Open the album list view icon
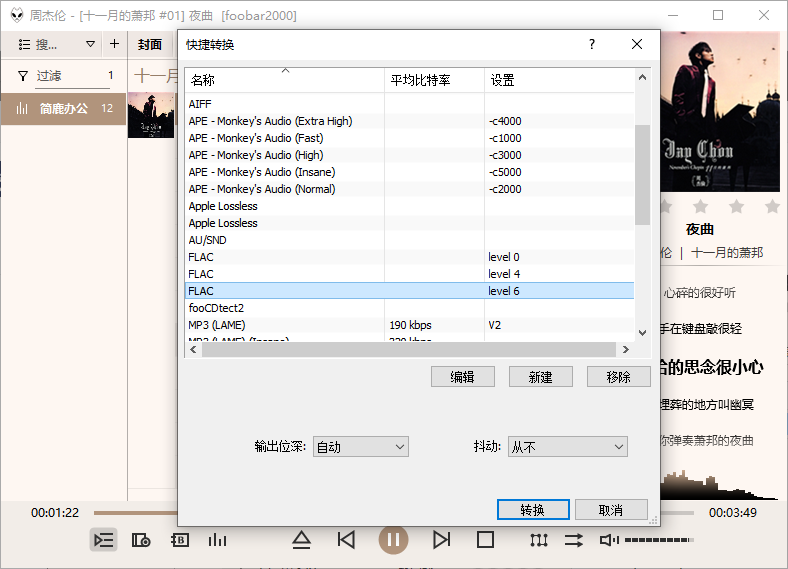 coord(141,540)
